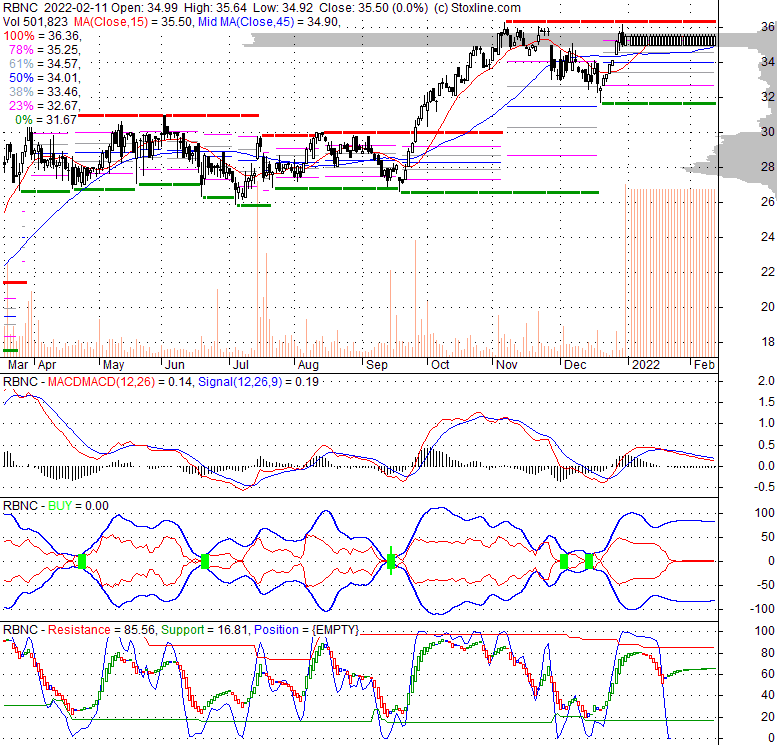The width and height of the screenshot is (778, 746).
Task: Click the Jul month axis label
Action: click(x=241, y=365)
